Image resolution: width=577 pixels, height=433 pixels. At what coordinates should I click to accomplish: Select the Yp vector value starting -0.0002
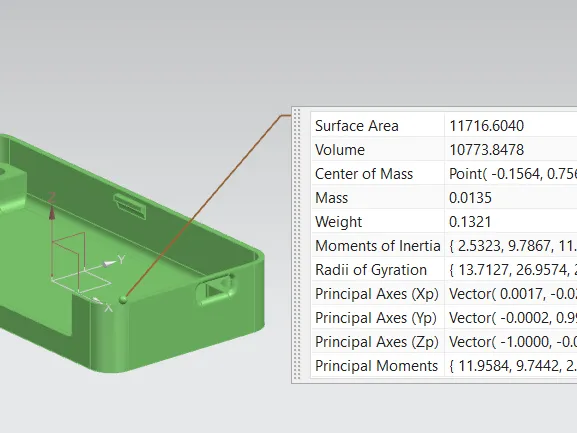click(x=513, y=318)
